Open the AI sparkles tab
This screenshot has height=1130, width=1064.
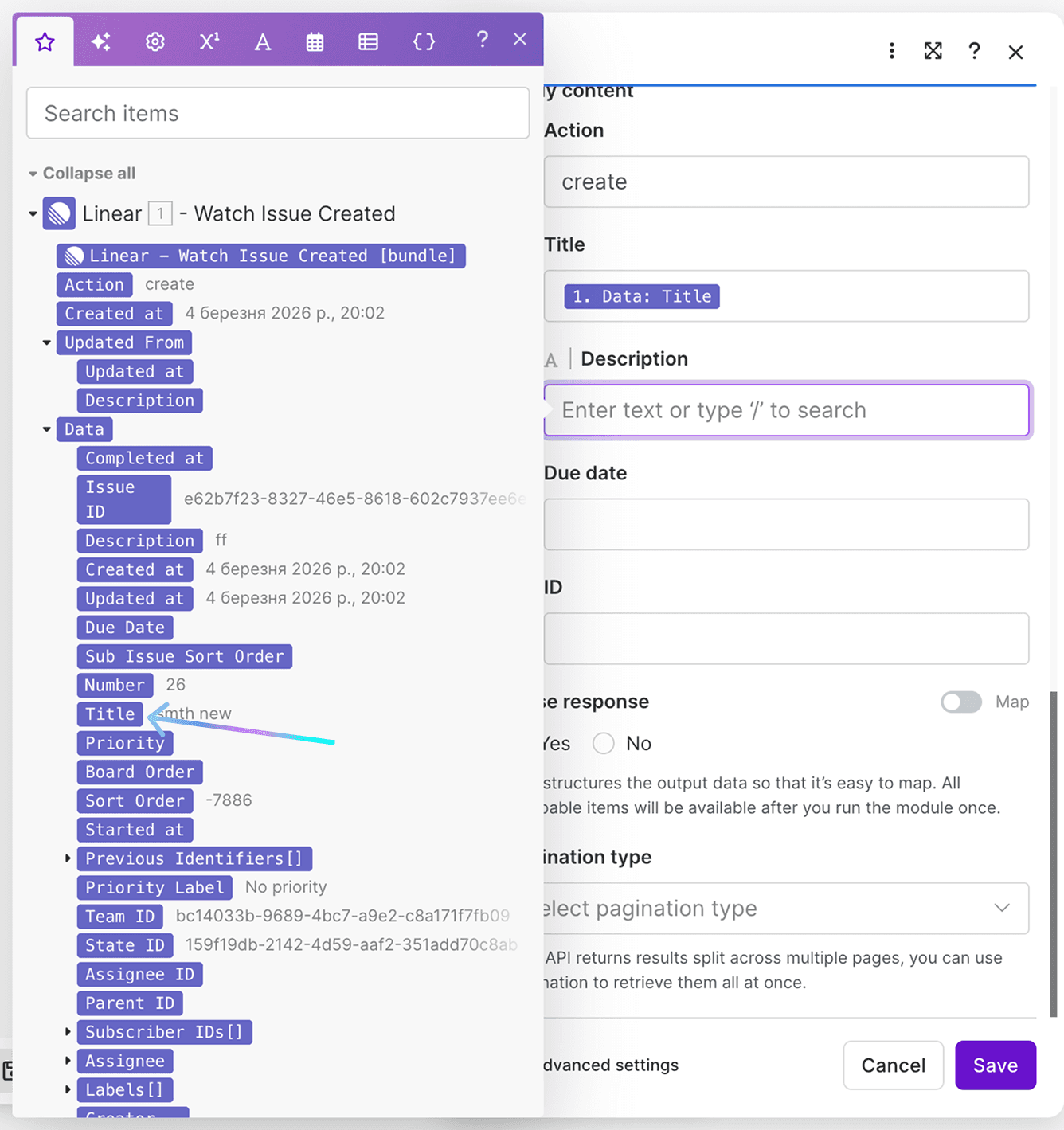pos(100,41)
